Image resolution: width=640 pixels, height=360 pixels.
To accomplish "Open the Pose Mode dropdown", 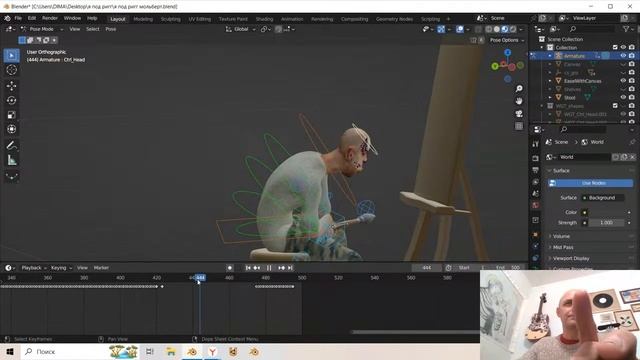I will point(41,29).
